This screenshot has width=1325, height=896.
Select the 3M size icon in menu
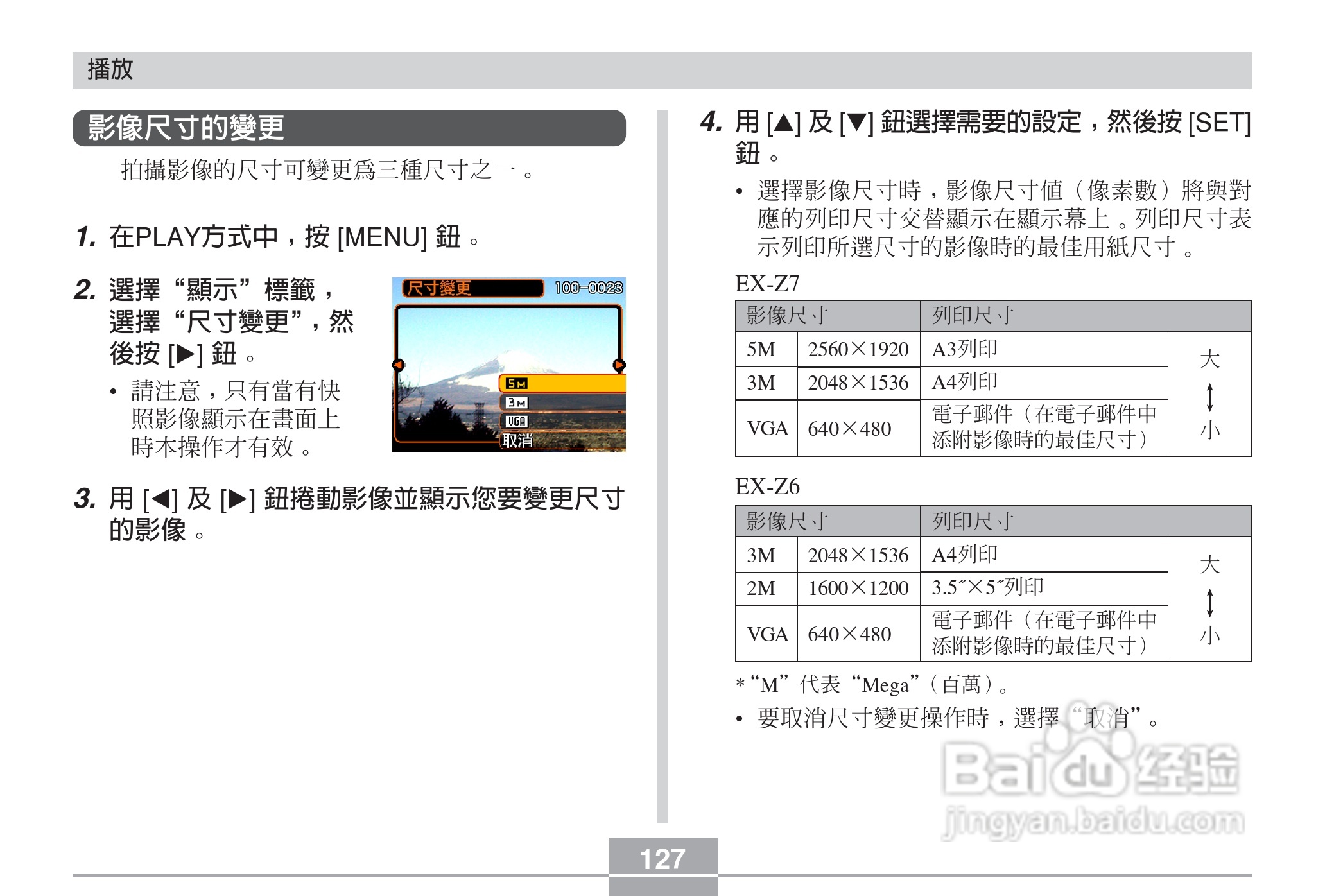click(516, 402)
